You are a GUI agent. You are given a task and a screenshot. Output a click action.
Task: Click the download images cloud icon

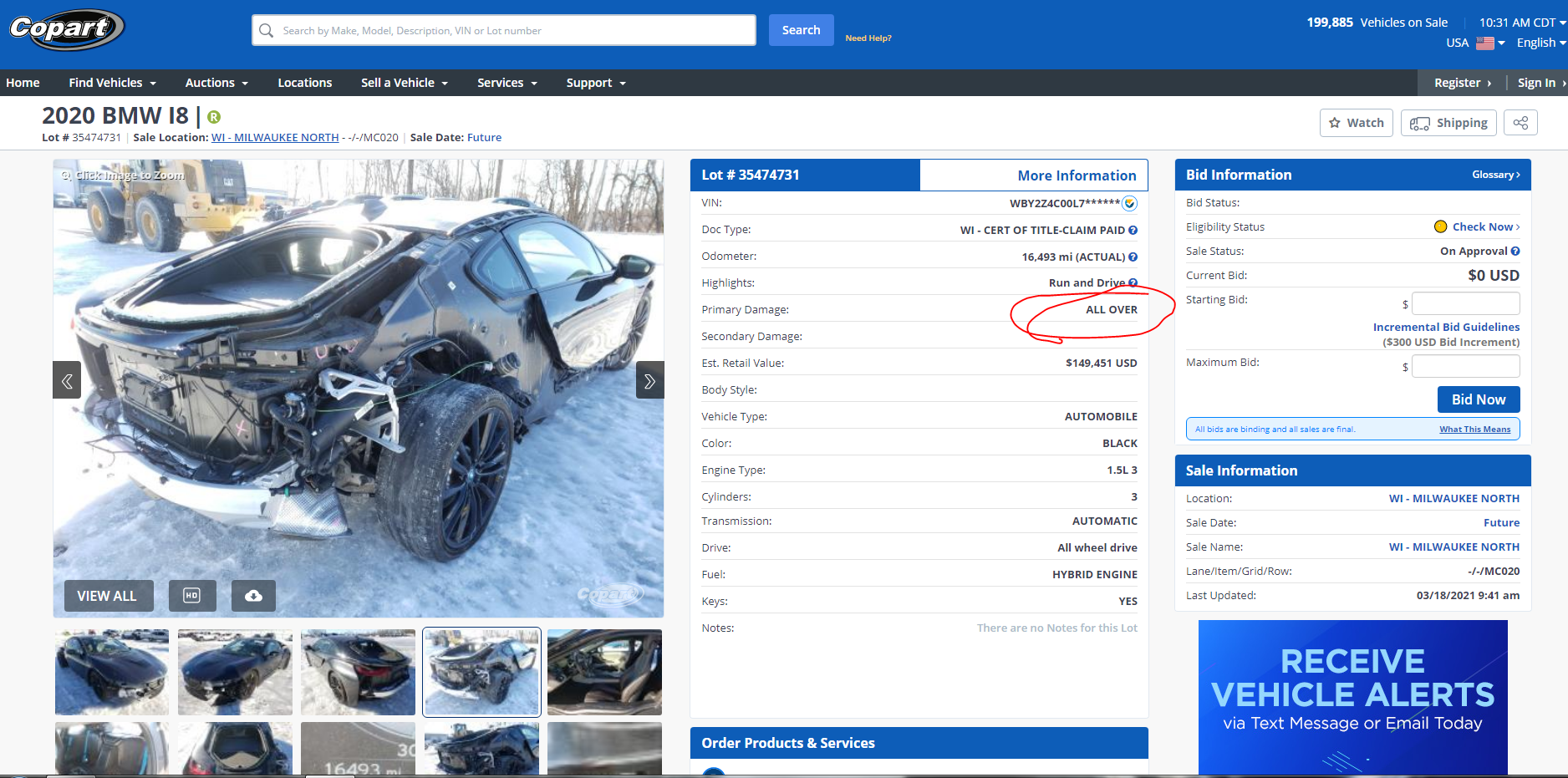[x=253, y=596]
